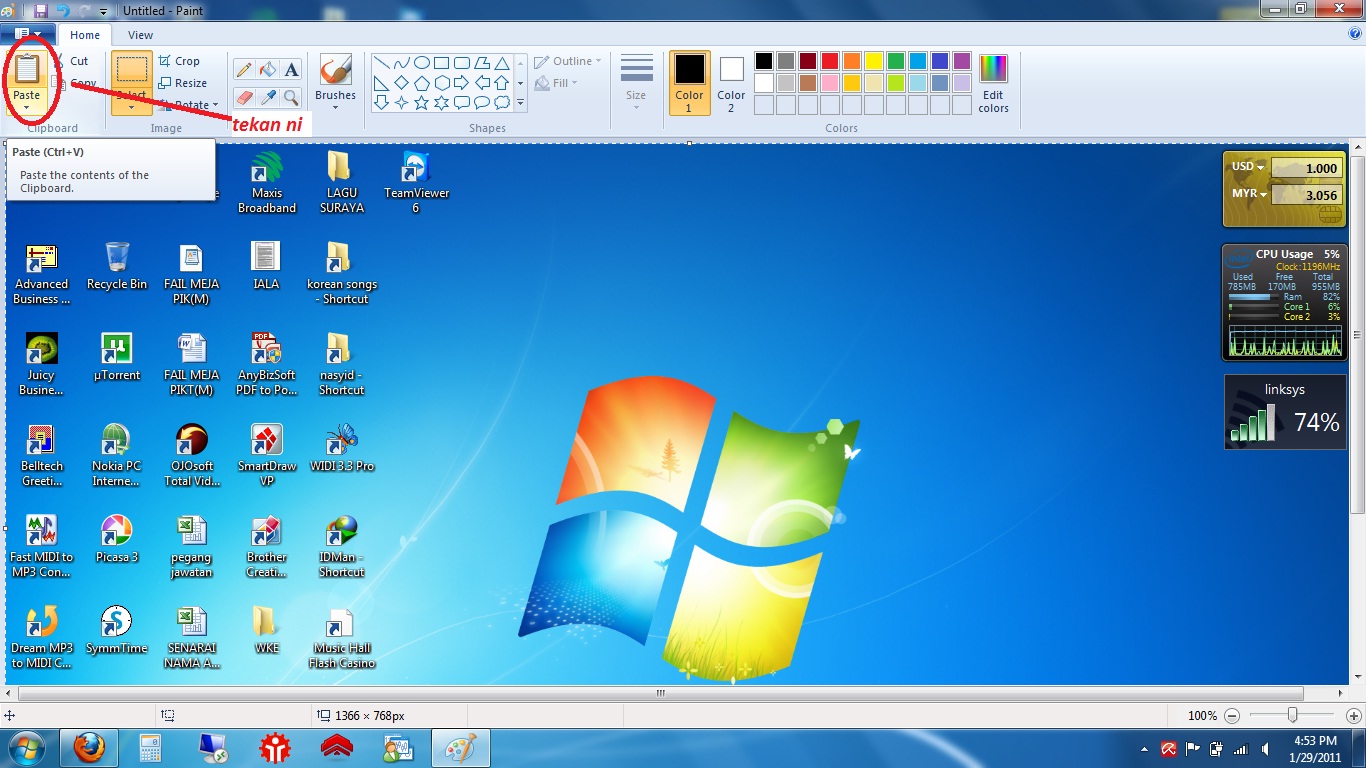Open the shape Outline dropdown

(x=568, y=61)
